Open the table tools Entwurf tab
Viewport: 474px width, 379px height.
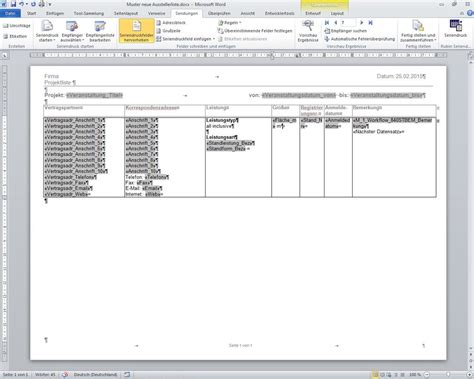point(313,13)
